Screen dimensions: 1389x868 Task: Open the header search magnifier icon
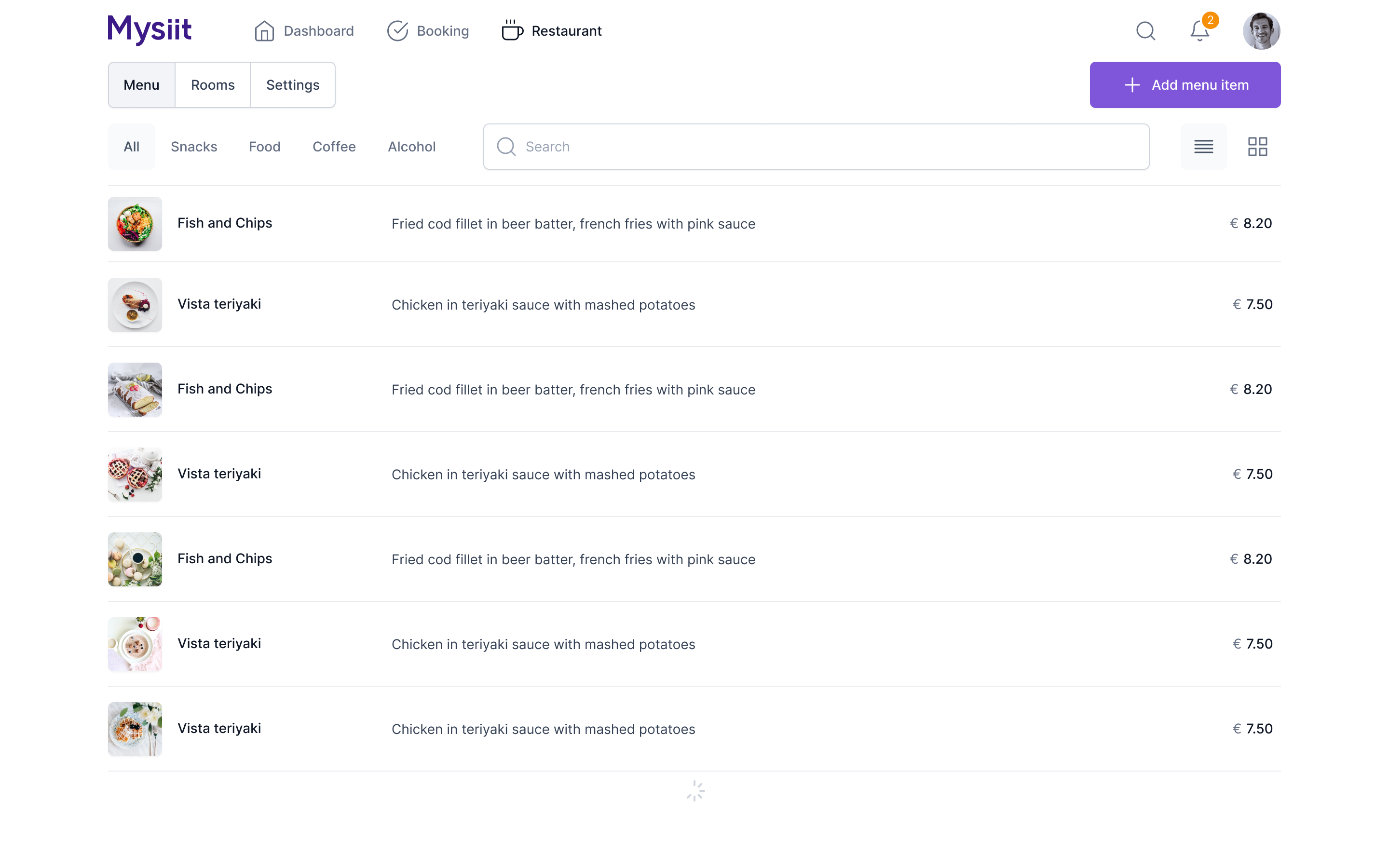[x=1145, y=31]
